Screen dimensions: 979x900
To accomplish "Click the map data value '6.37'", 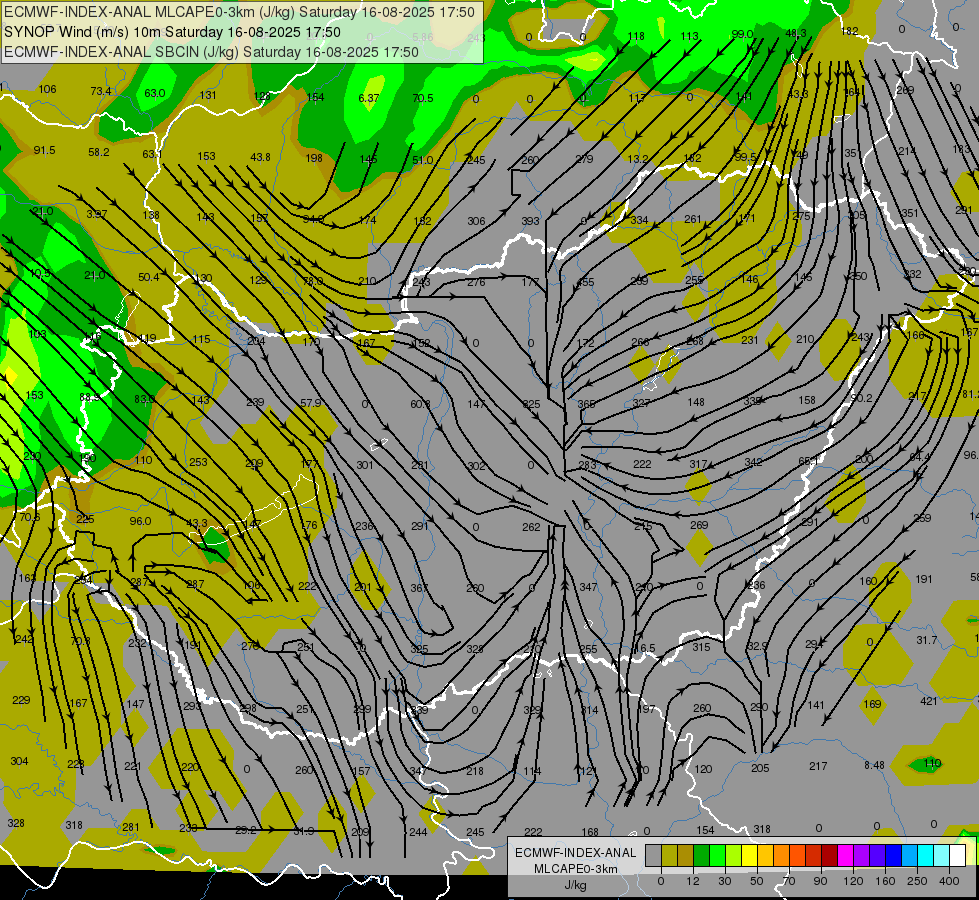I will (368, 98).
